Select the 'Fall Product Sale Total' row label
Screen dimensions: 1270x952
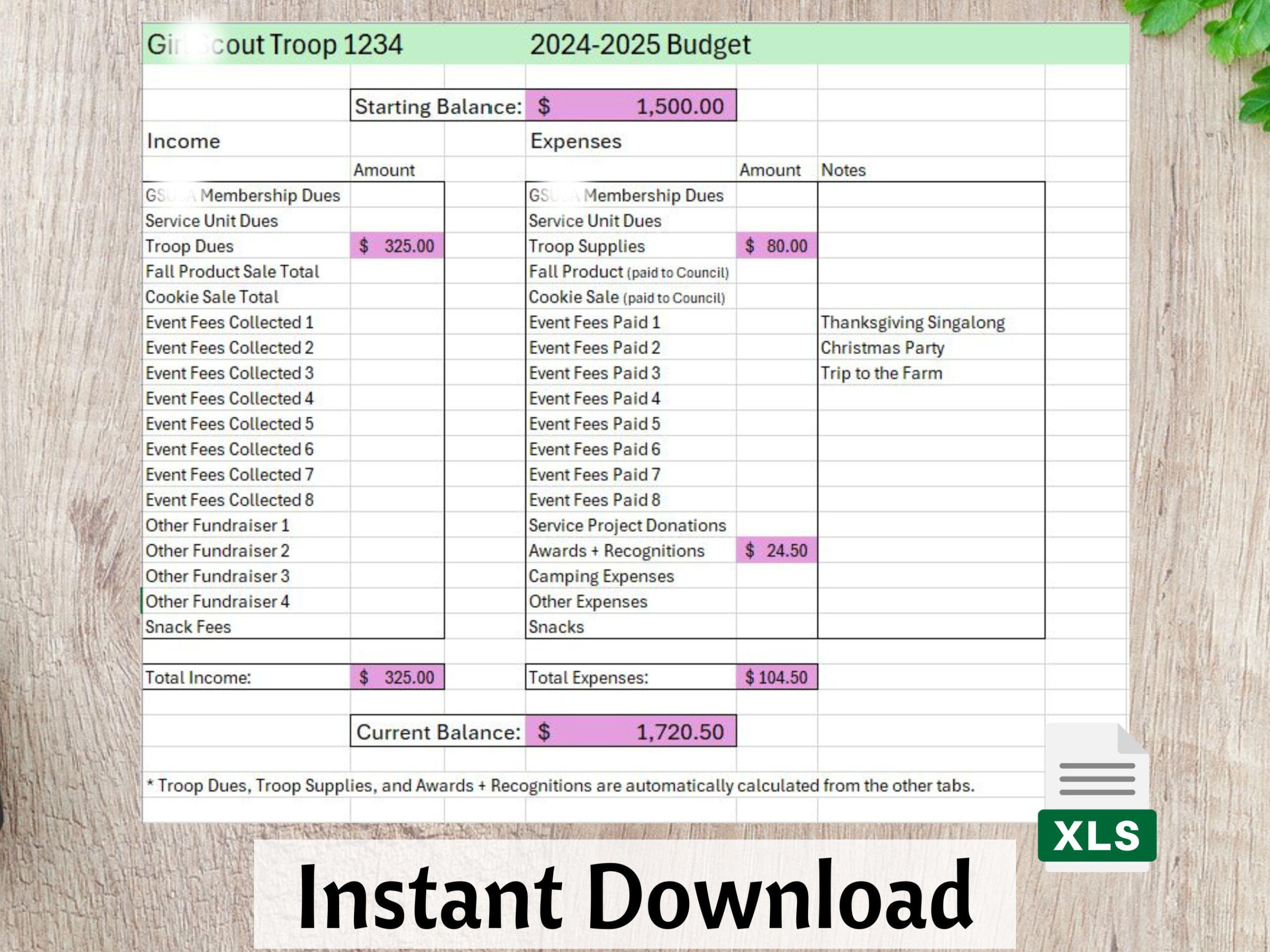(x=232, y=271)
